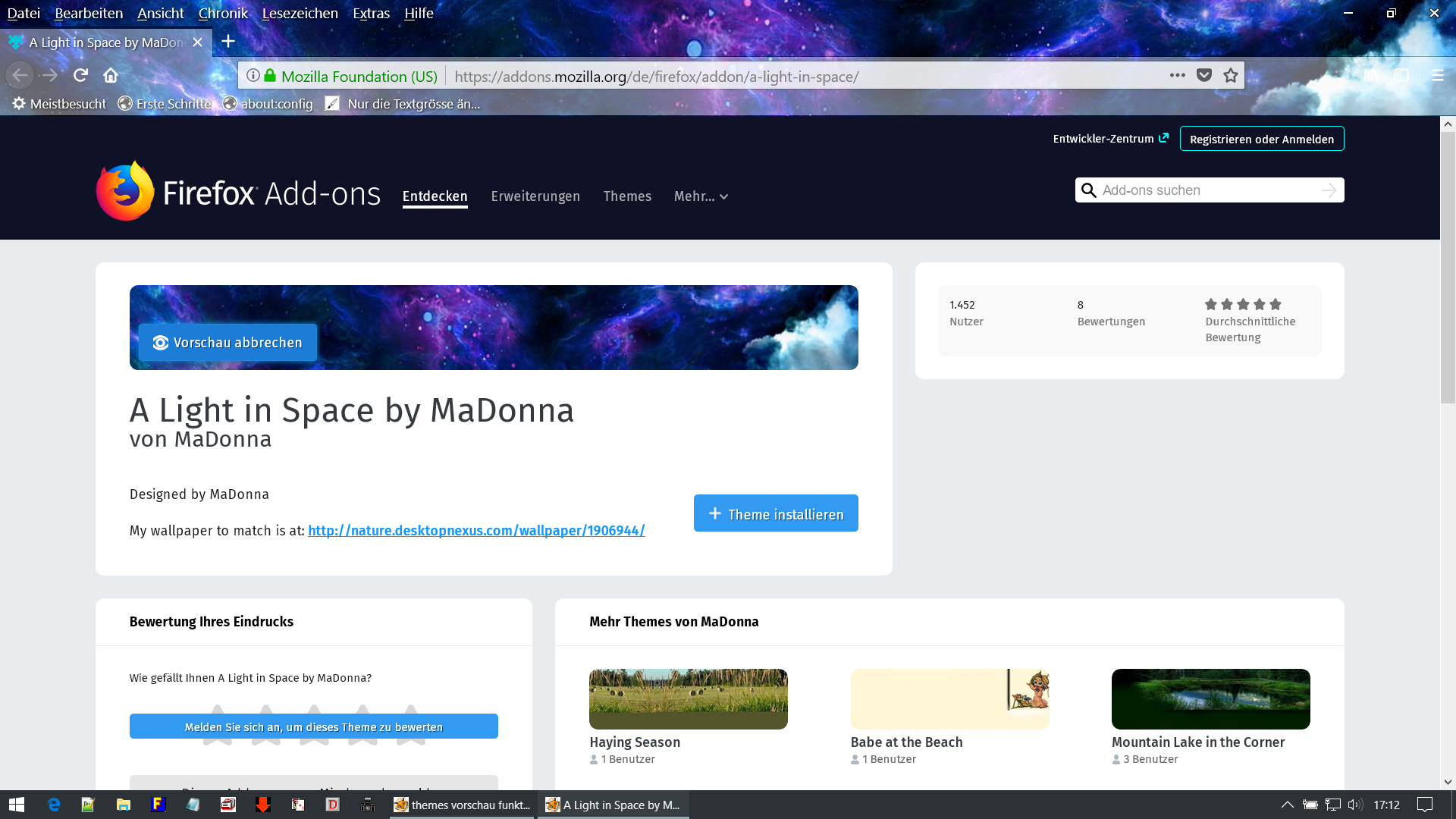This screenshot has width=1456, height=819.
Task: Open page actions three-dots menu
Action: 1177,75
